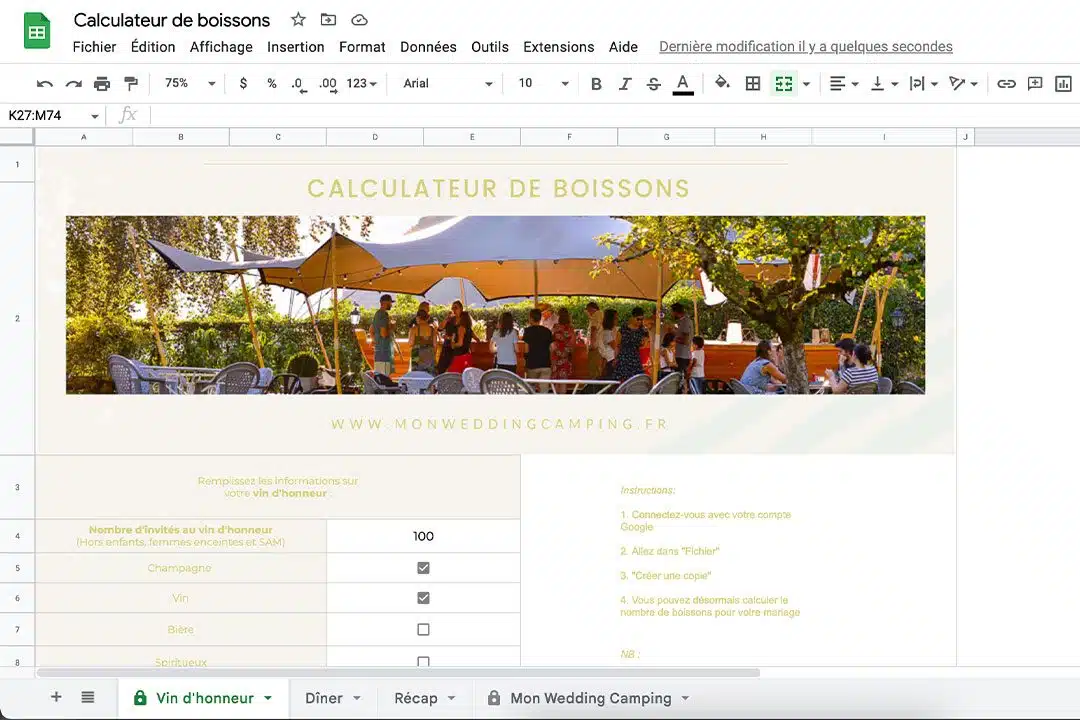Select the Vin d'honneur sheet tab
Image resolution: width=1080 pixels, height=720 pixels.
(x=204, y=698)
